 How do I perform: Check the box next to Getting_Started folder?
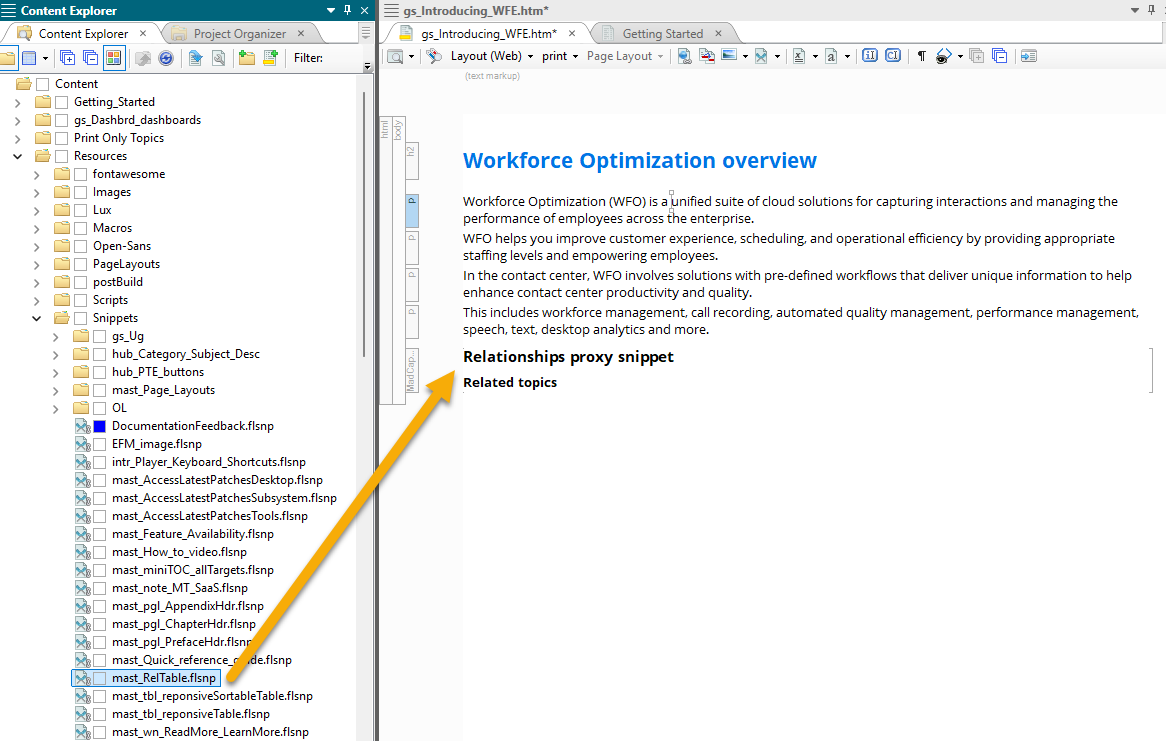pos(62,102)
